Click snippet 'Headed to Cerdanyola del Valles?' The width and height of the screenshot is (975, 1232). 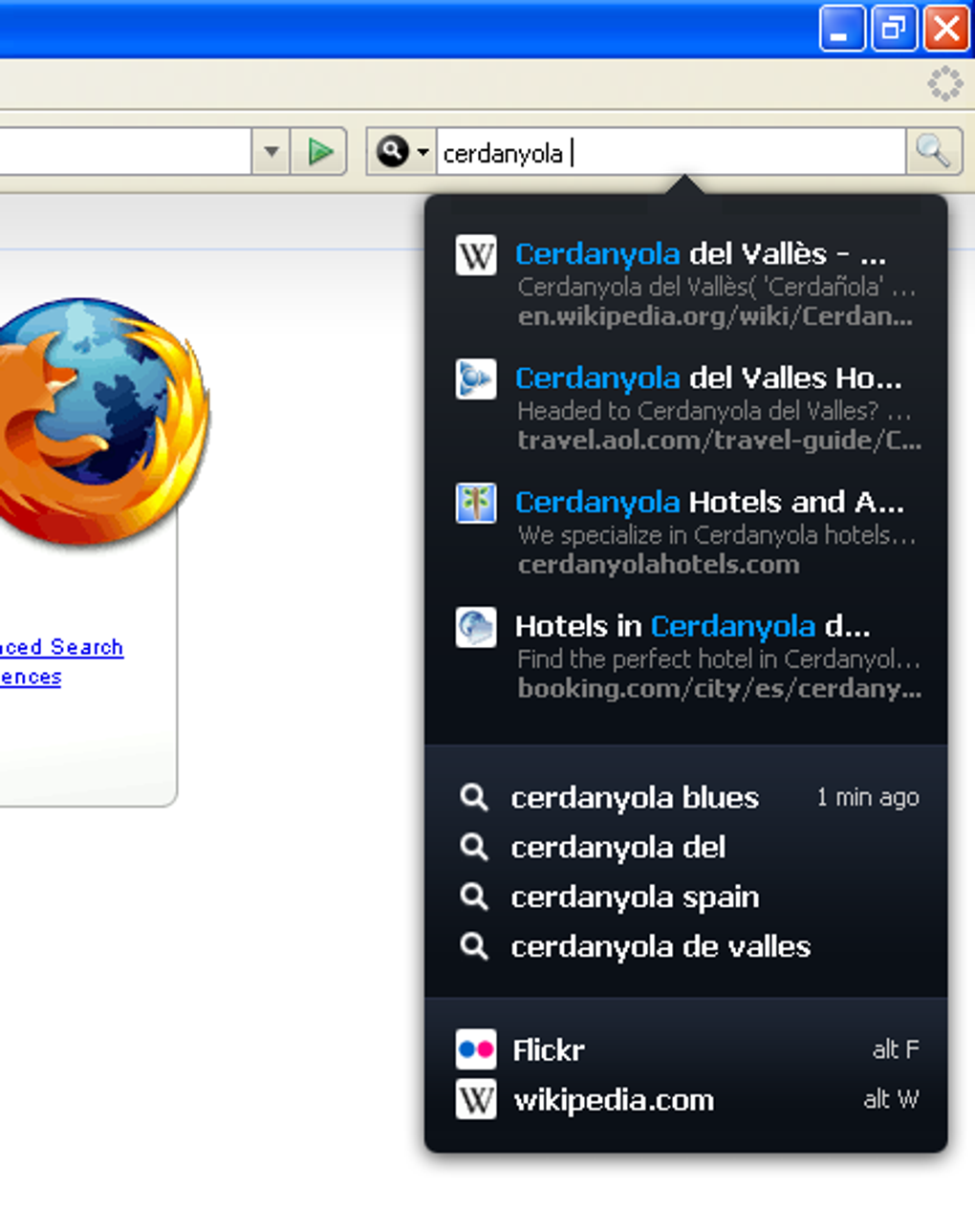coord(714,411)
